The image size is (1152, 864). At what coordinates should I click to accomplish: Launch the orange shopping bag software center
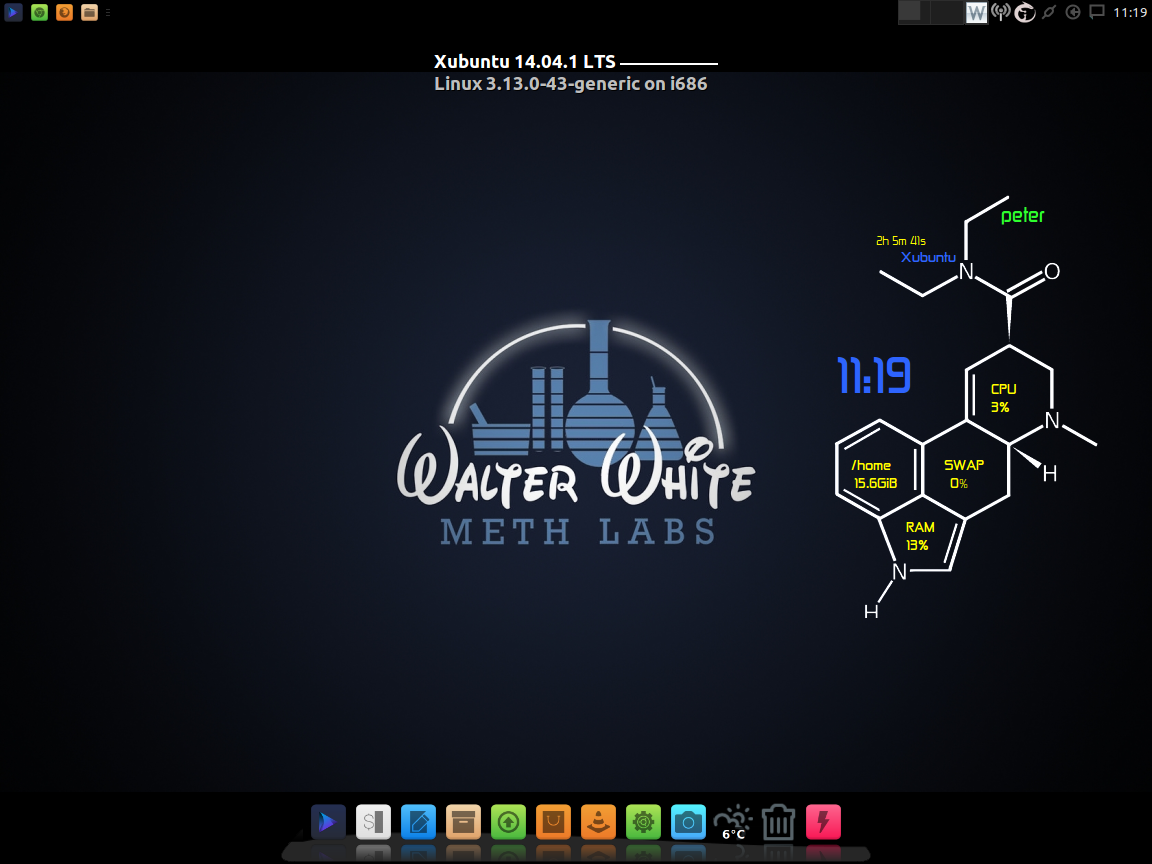pos(553,822)
